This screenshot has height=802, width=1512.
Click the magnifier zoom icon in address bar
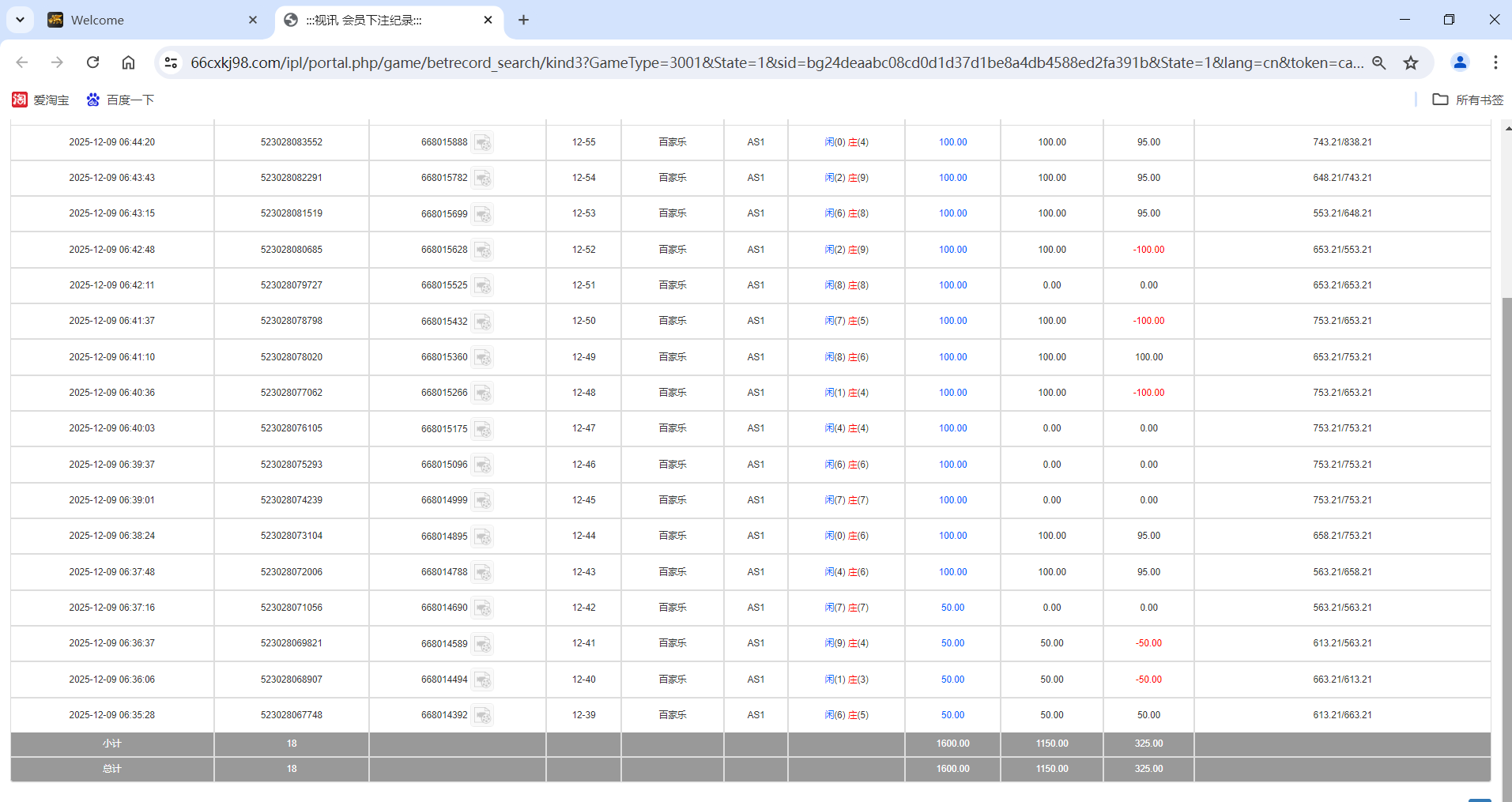[1379, 62]
